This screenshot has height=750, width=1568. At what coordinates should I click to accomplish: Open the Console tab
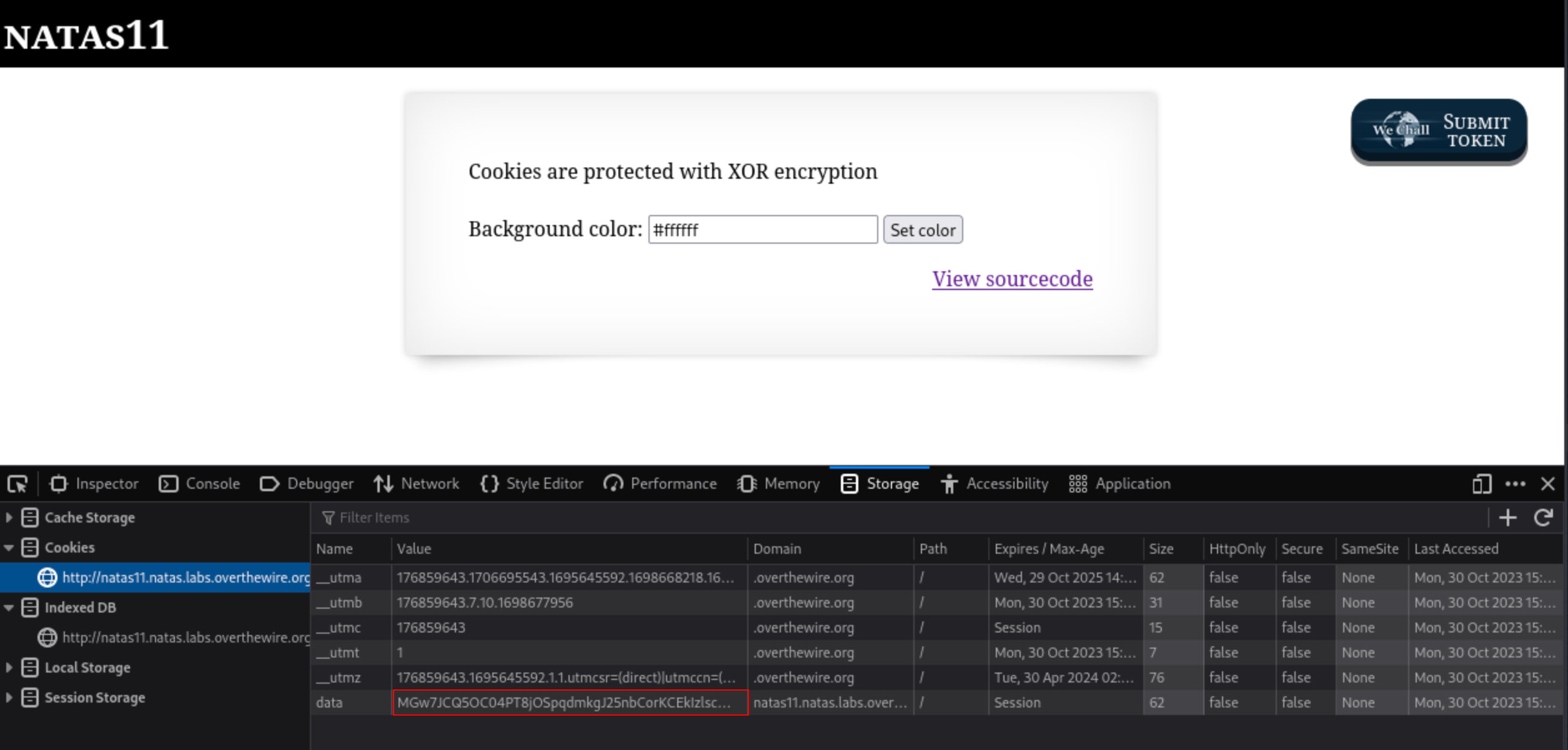(x=200, y=484)
